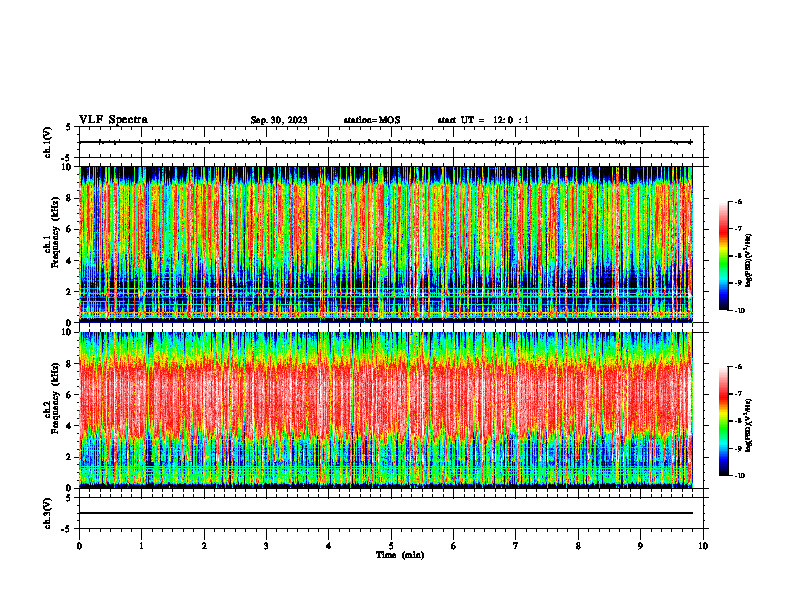Click the "VLF Spectra" title text

click(x=113, y=120)
